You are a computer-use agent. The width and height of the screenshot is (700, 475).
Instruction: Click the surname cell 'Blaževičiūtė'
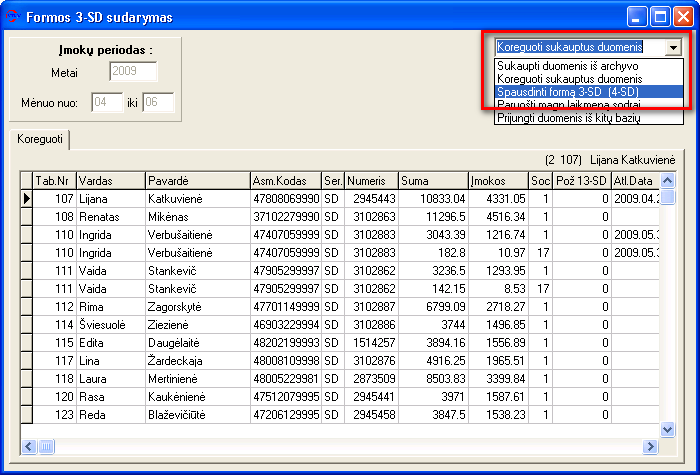pos(198,415)
